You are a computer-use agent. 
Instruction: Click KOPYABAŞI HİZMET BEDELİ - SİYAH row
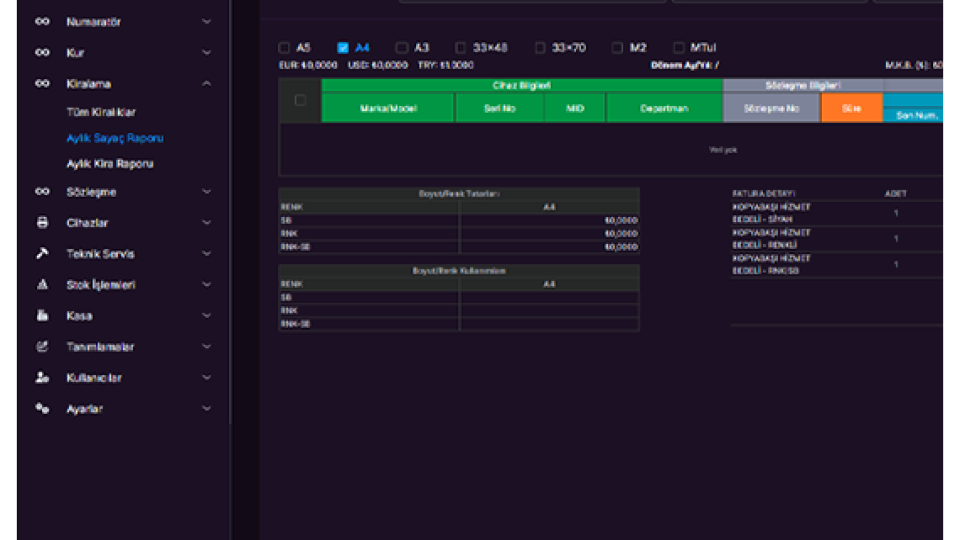tap(836, 213)
